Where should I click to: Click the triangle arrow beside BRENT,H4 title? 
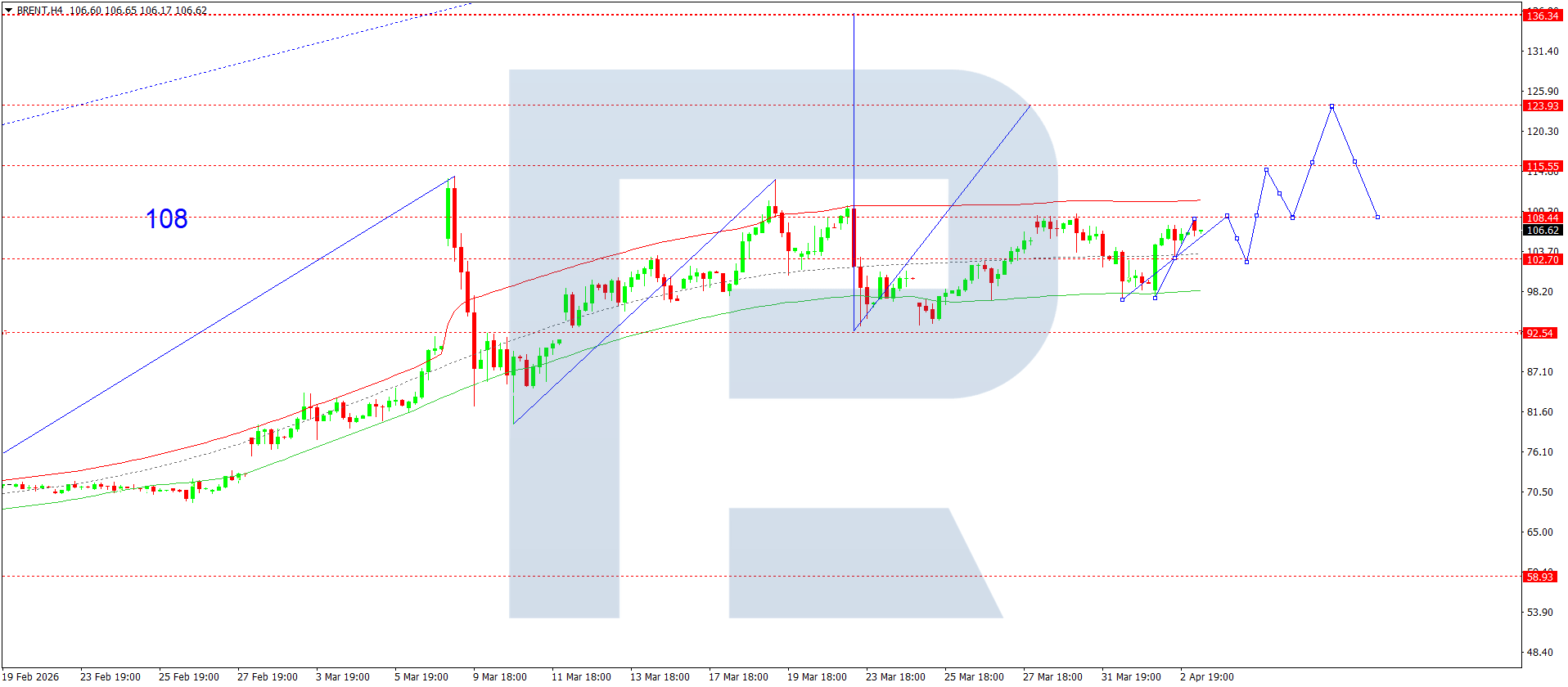tap(9, 11)
